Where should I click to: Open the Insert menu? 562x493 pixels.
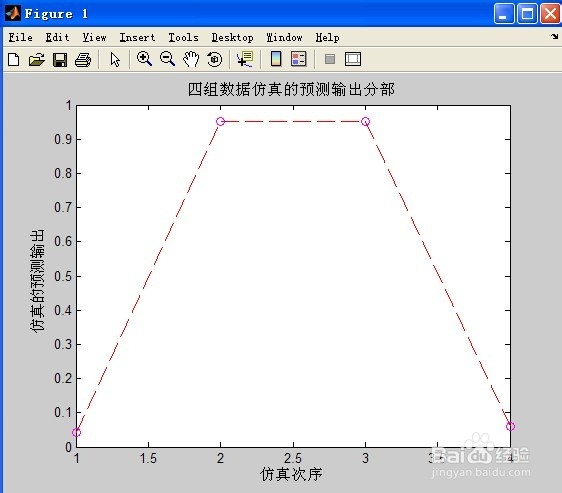pyautogui.click(x=137, y=37)
